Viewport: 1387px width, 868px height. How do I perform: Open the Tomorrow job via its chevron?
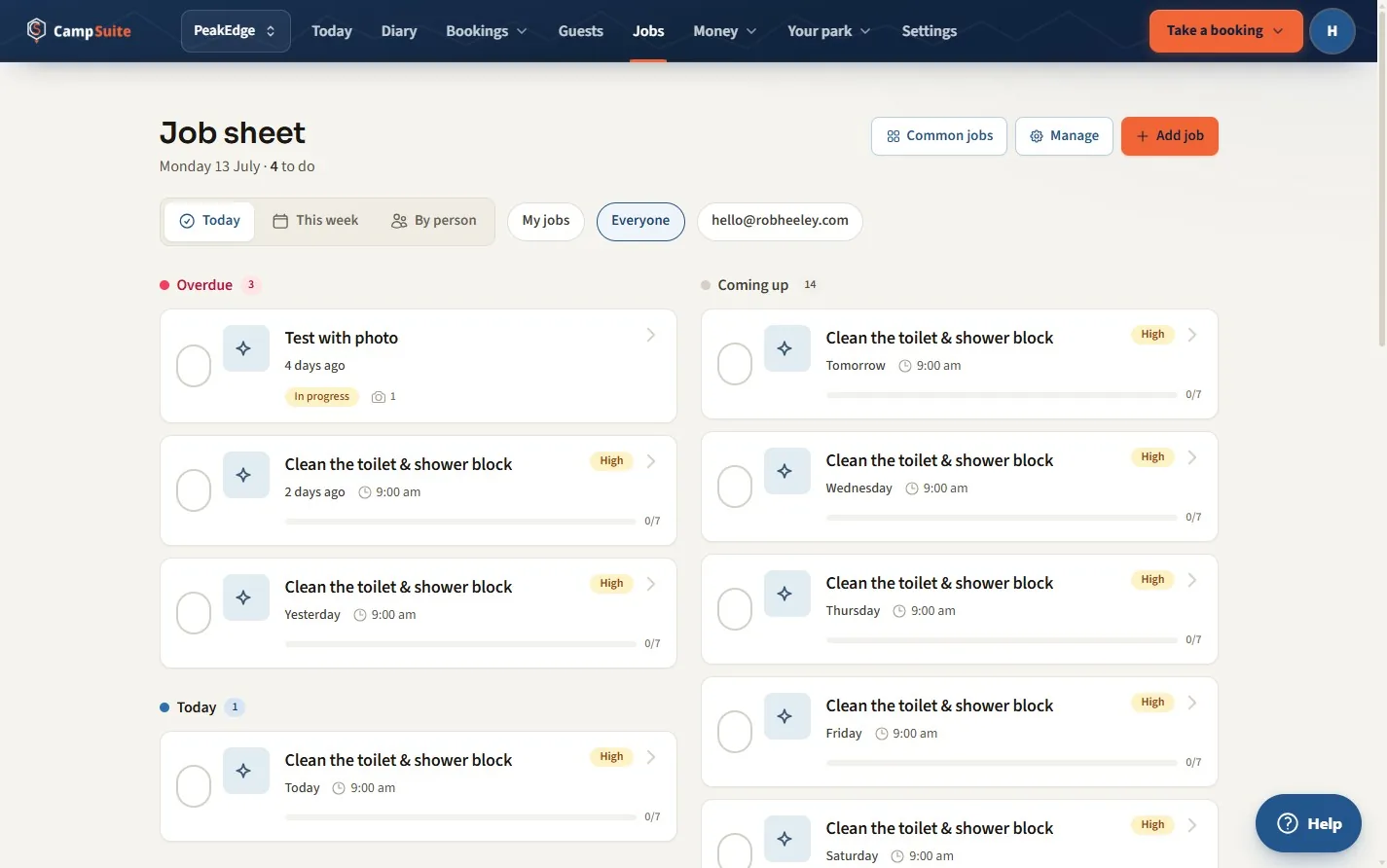pyautogui.click(x=1191, y=335)
